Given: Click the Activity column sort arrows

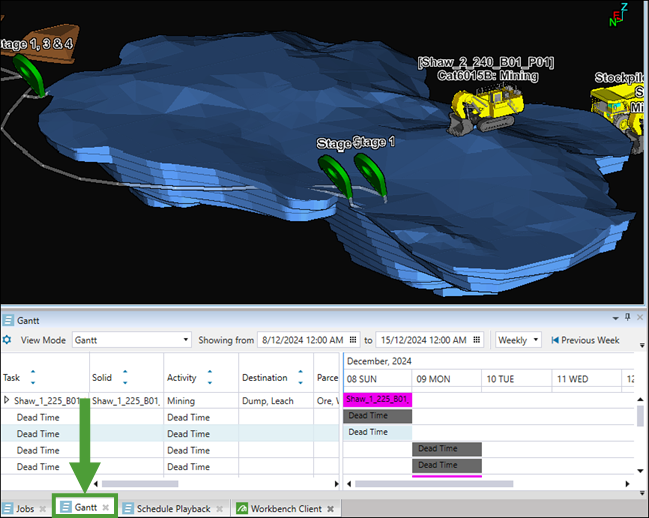Looking at the screenshot, I should click(210, 378).
